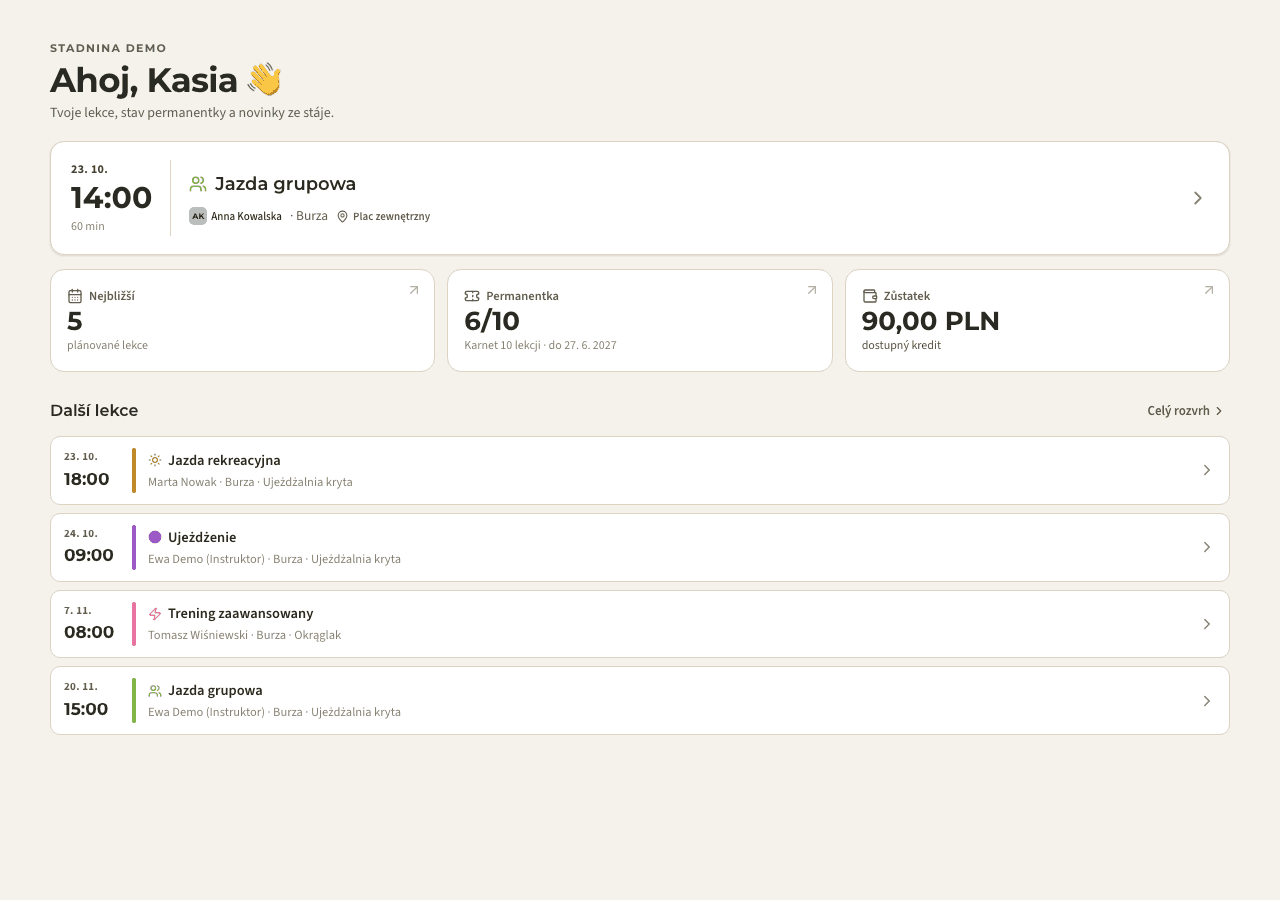This screenshot has width=1280, height=900.
Task: Open the 90,00 PLN balance card
Action: pos(1037,320)
